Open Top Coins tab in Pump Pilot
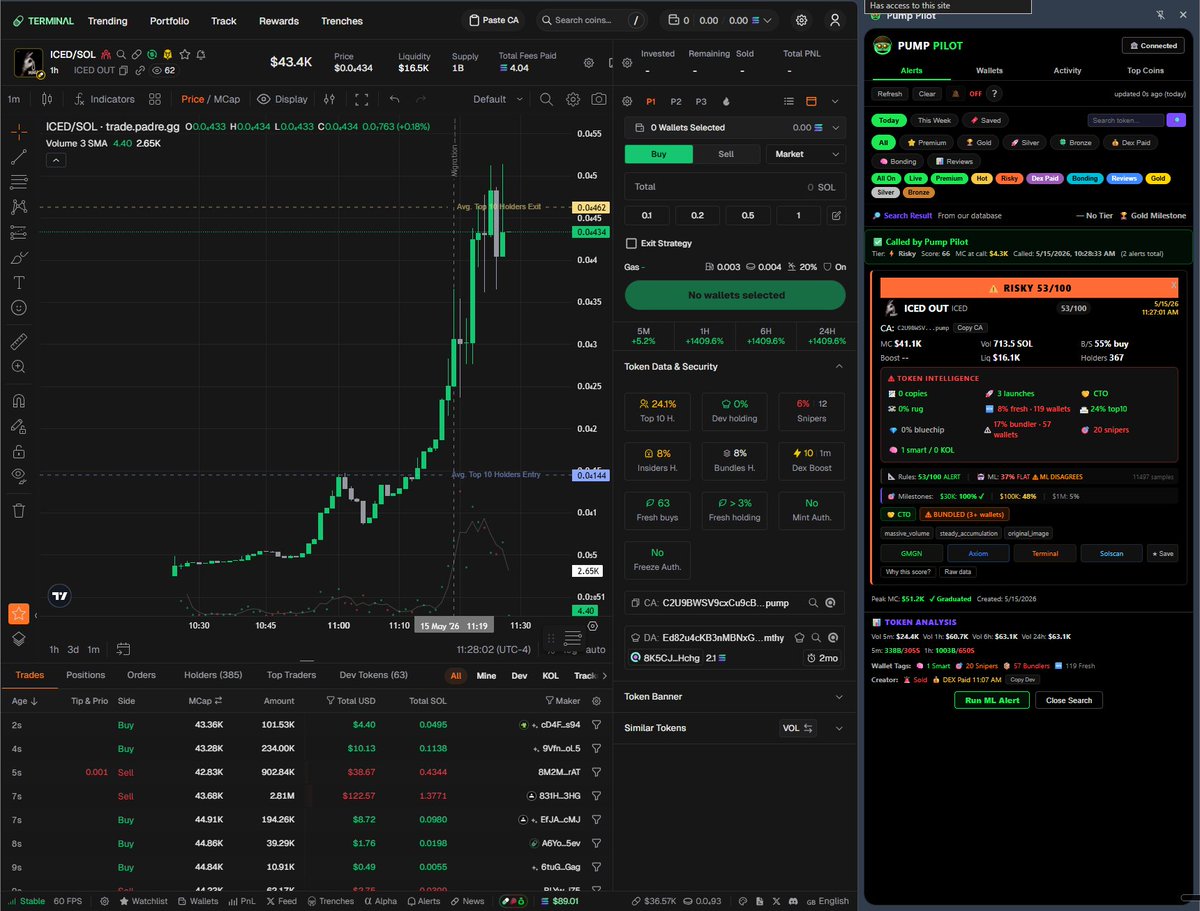Image resolution: width=1200 pixels, height=911 pixels. click(x=1146, y=71)
